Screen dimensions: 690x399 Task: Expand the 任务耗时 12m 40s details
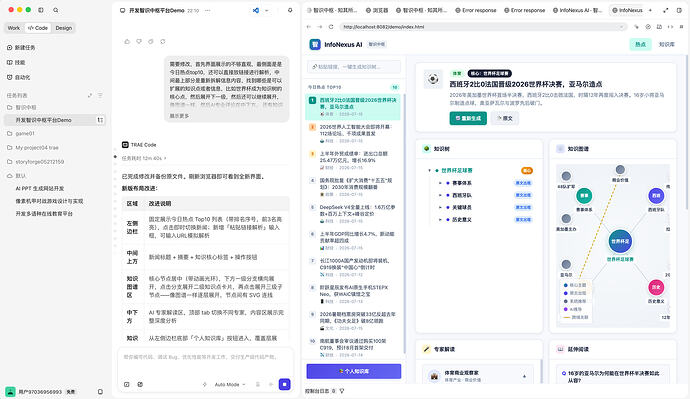144,158
